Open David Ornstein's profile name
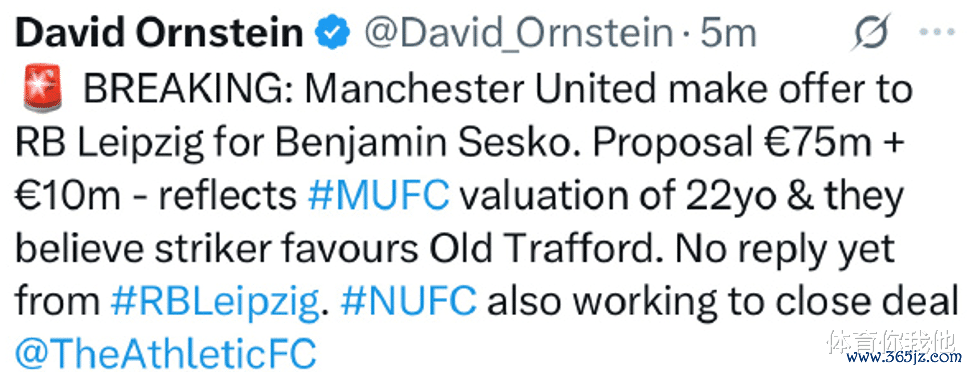The width and height of the screenshot is (969, 372). click(x=158, y=33)
